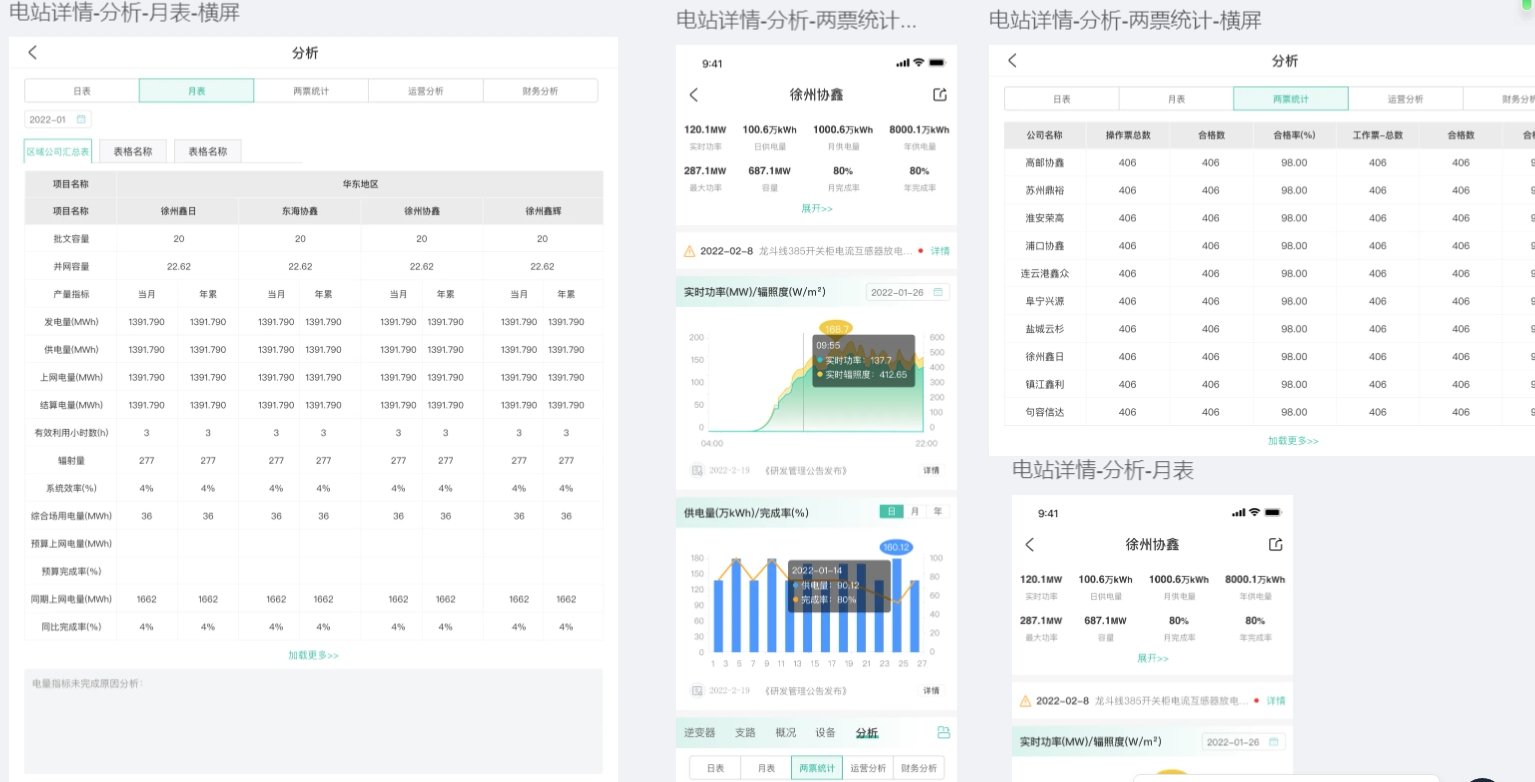
Task: Go back in the 月表-横屏 frame
Action: tap(33, 53)
